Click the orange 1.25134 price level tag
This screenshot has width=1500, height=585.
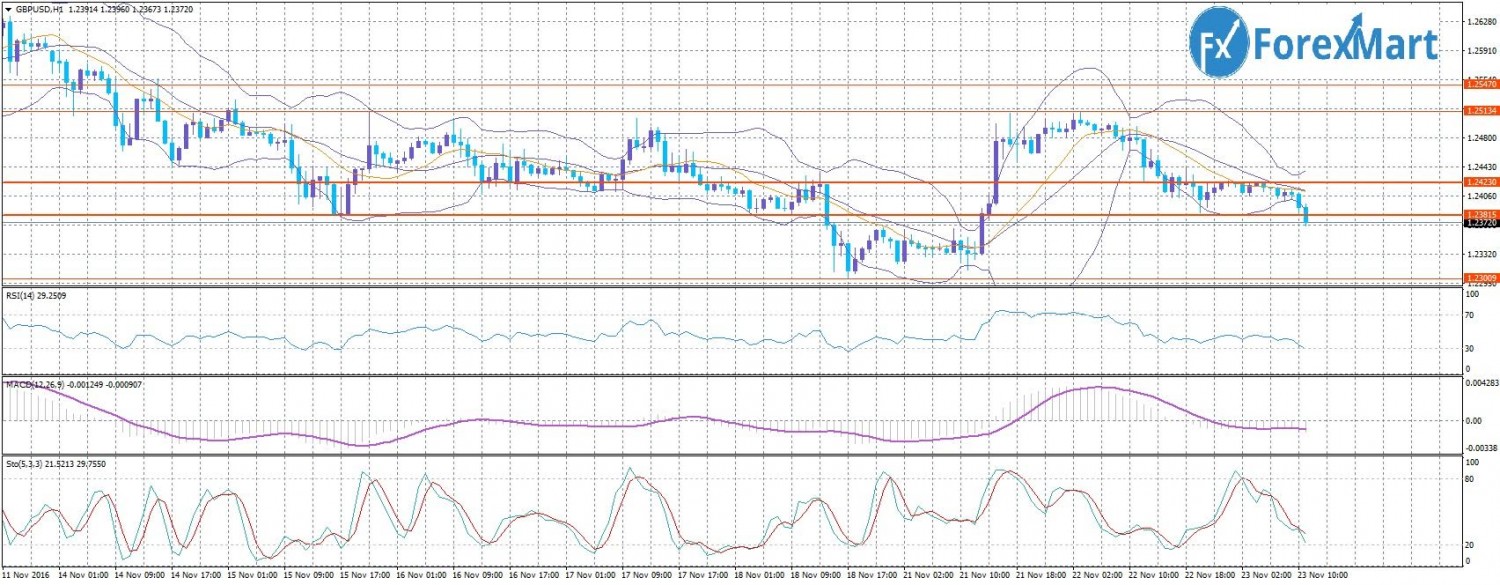1480,111
